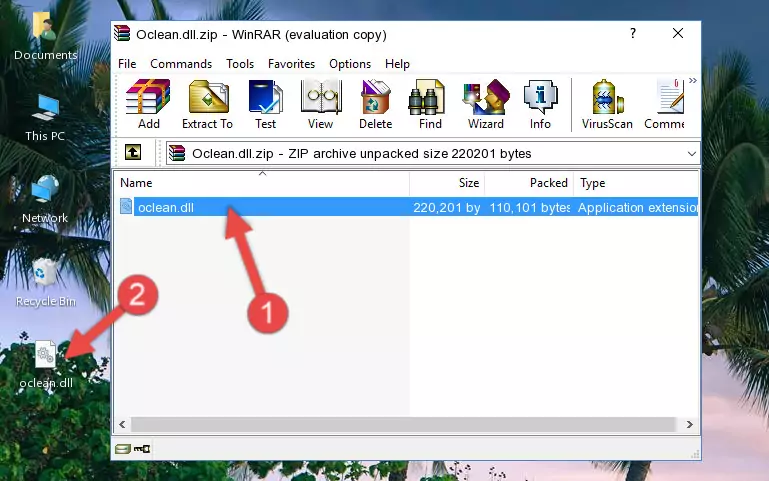Open the Find binoculars tool
Image resolution: width=769 pixels, height=481 pixels.
click(430, 104)
